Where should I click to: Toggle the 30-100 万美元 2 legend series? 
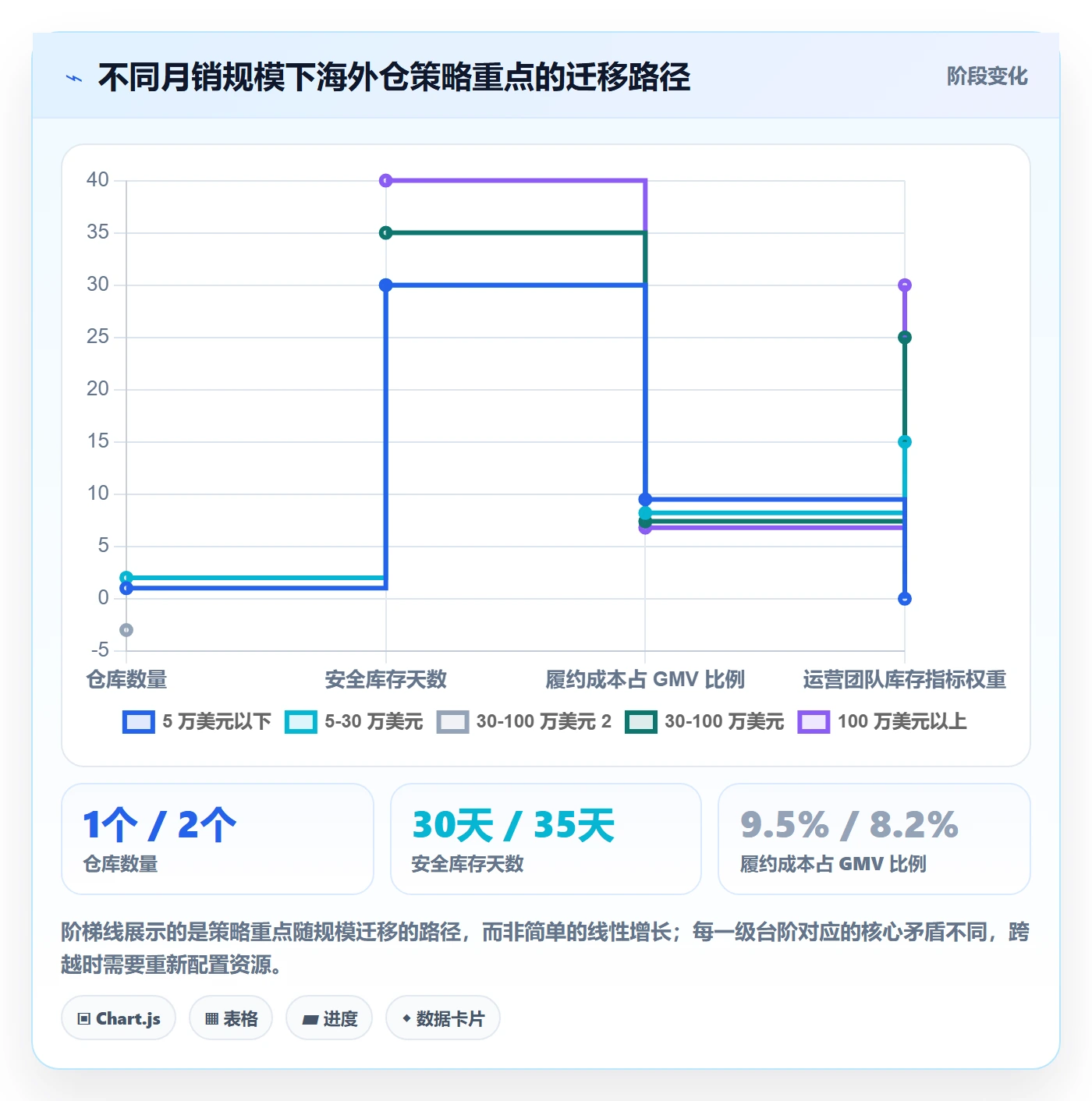tap(524, 722)
